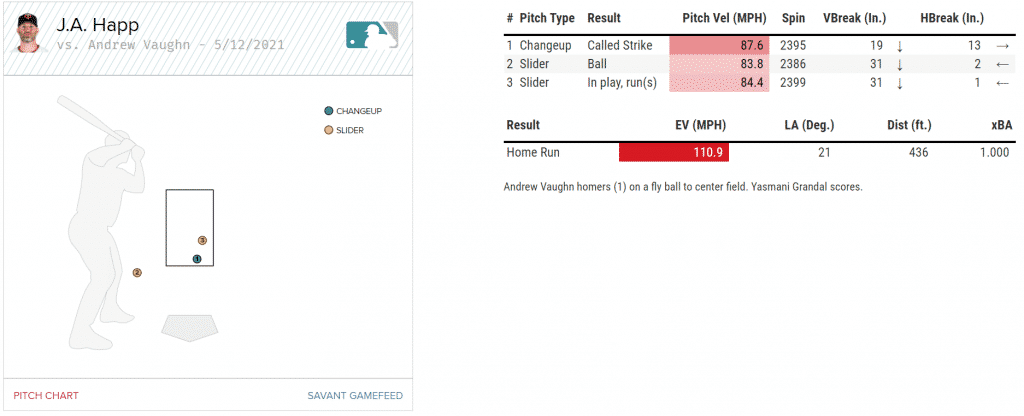Click pitch marker number 3

pyautogui.click(x=202, y=240)
